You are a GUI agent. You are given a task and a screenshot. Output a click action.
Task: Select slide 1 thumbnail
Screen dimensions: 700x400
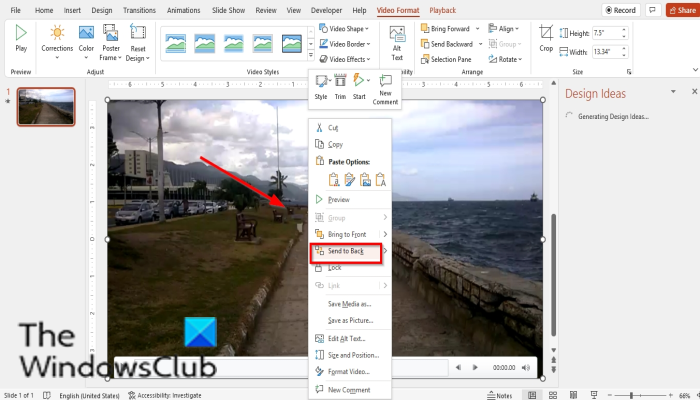pyautogui.click(x=46, y=107)
